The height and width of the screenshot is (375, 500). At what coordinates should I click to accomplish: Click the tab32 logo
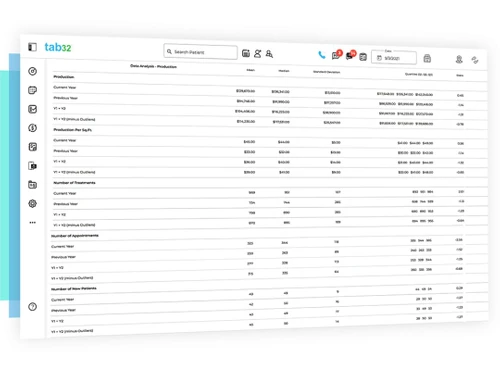(58, 47)
